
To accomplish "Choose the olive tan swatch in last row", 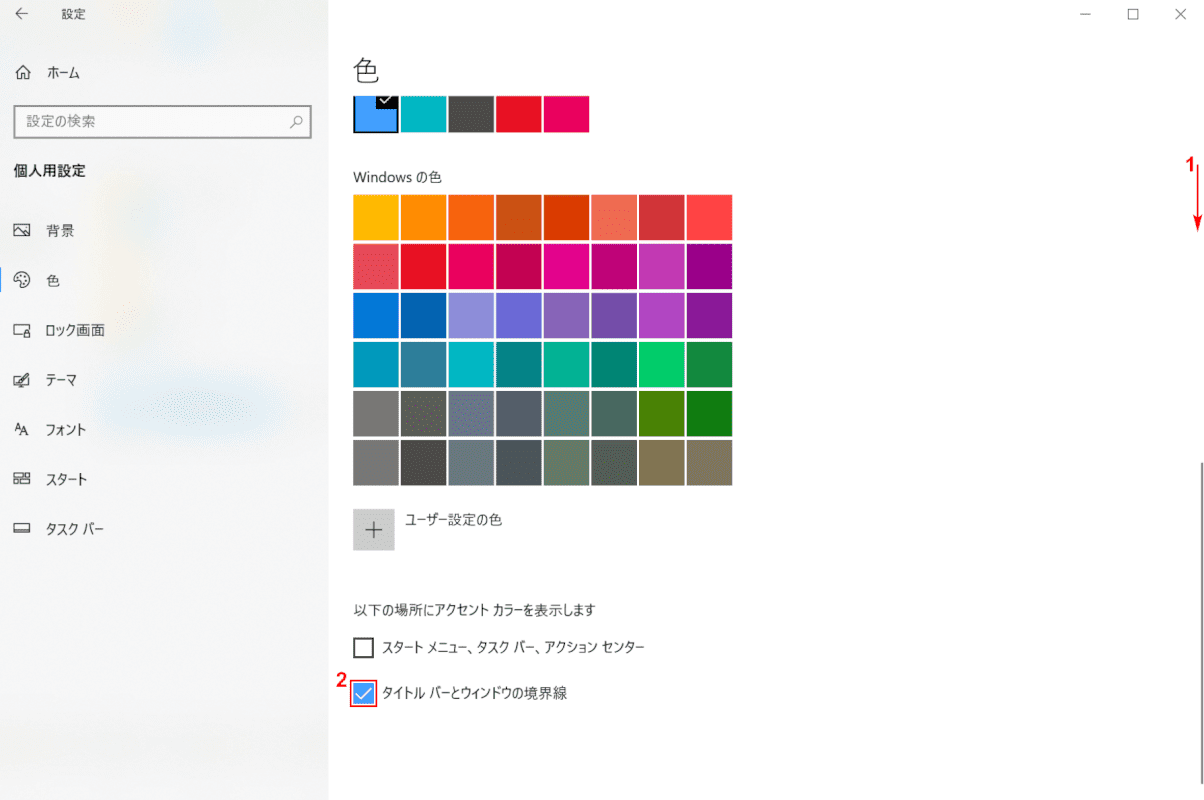I will pos(662,463).
